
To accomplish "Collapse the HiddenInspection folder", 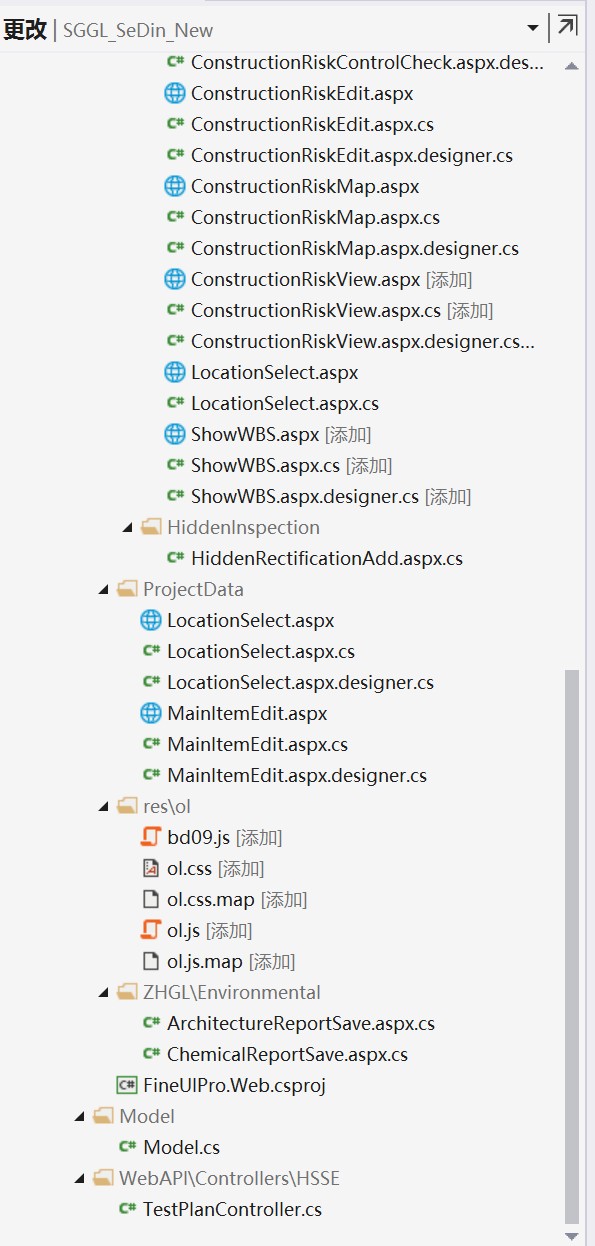I will 127,527.
